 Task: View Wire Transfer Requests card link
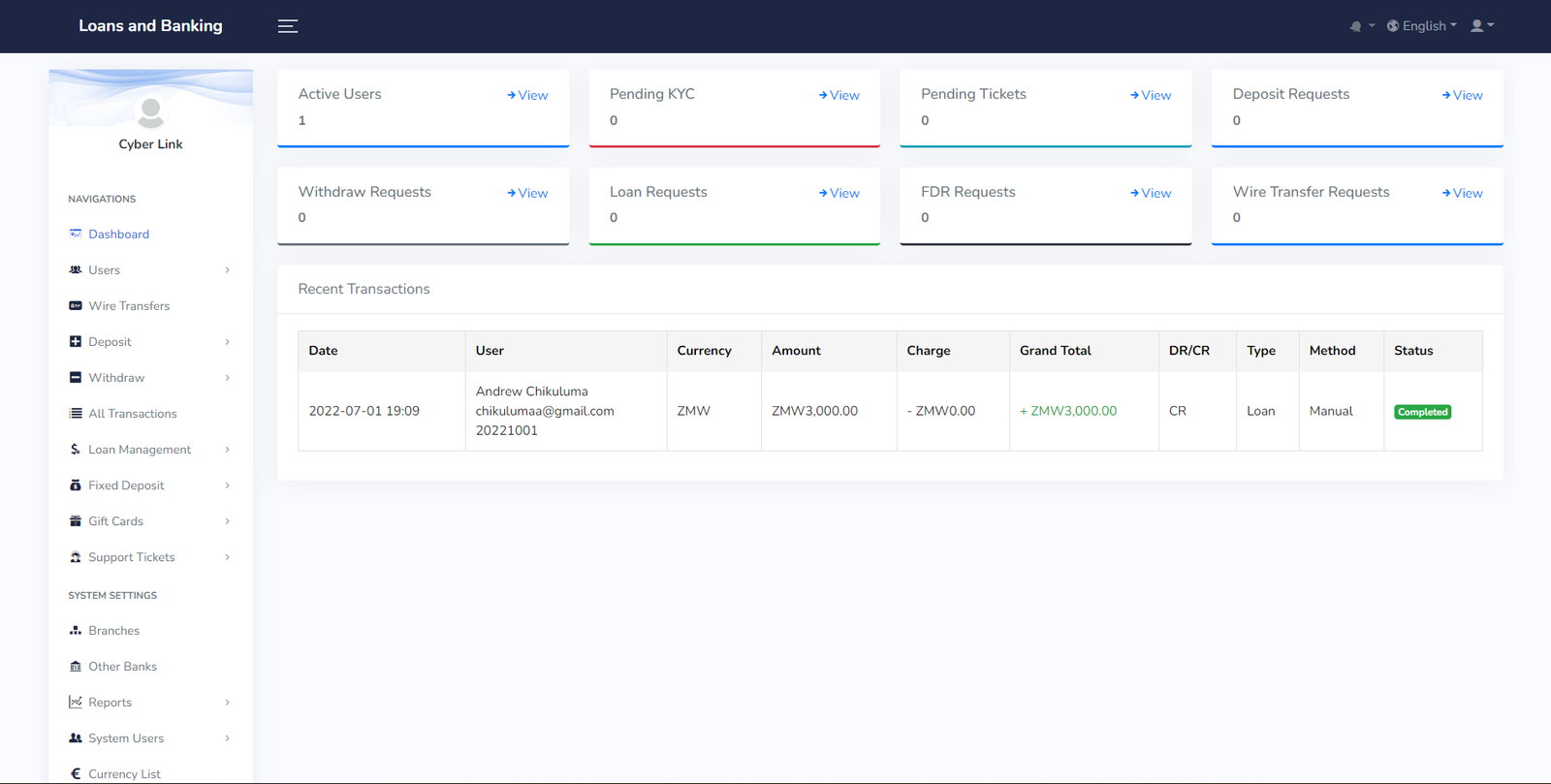[x=1462, y=193]
